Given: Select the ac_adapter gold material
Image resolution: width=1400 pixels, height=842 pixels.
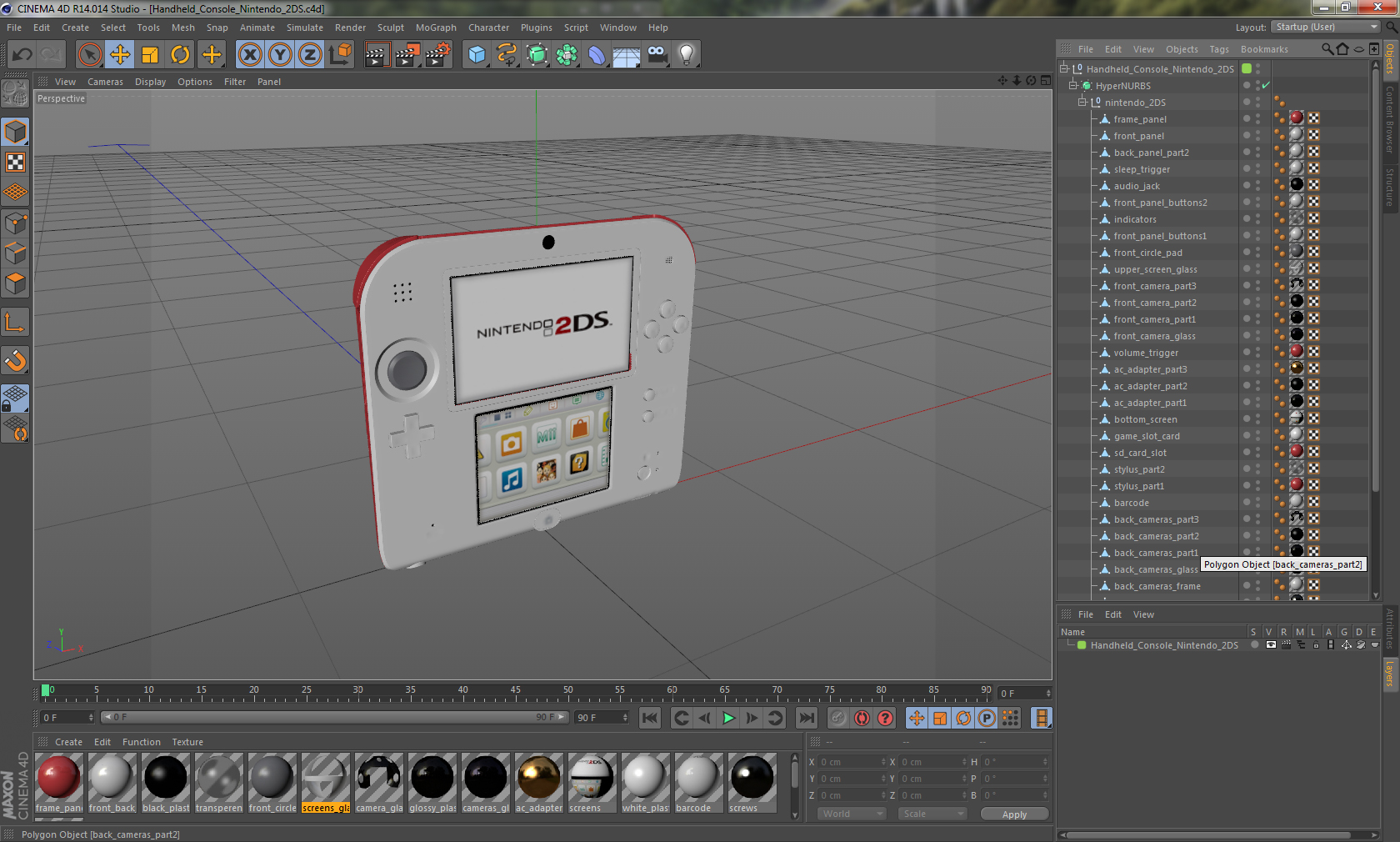Looking at the screenshot, I should click(x=539, y=783).
